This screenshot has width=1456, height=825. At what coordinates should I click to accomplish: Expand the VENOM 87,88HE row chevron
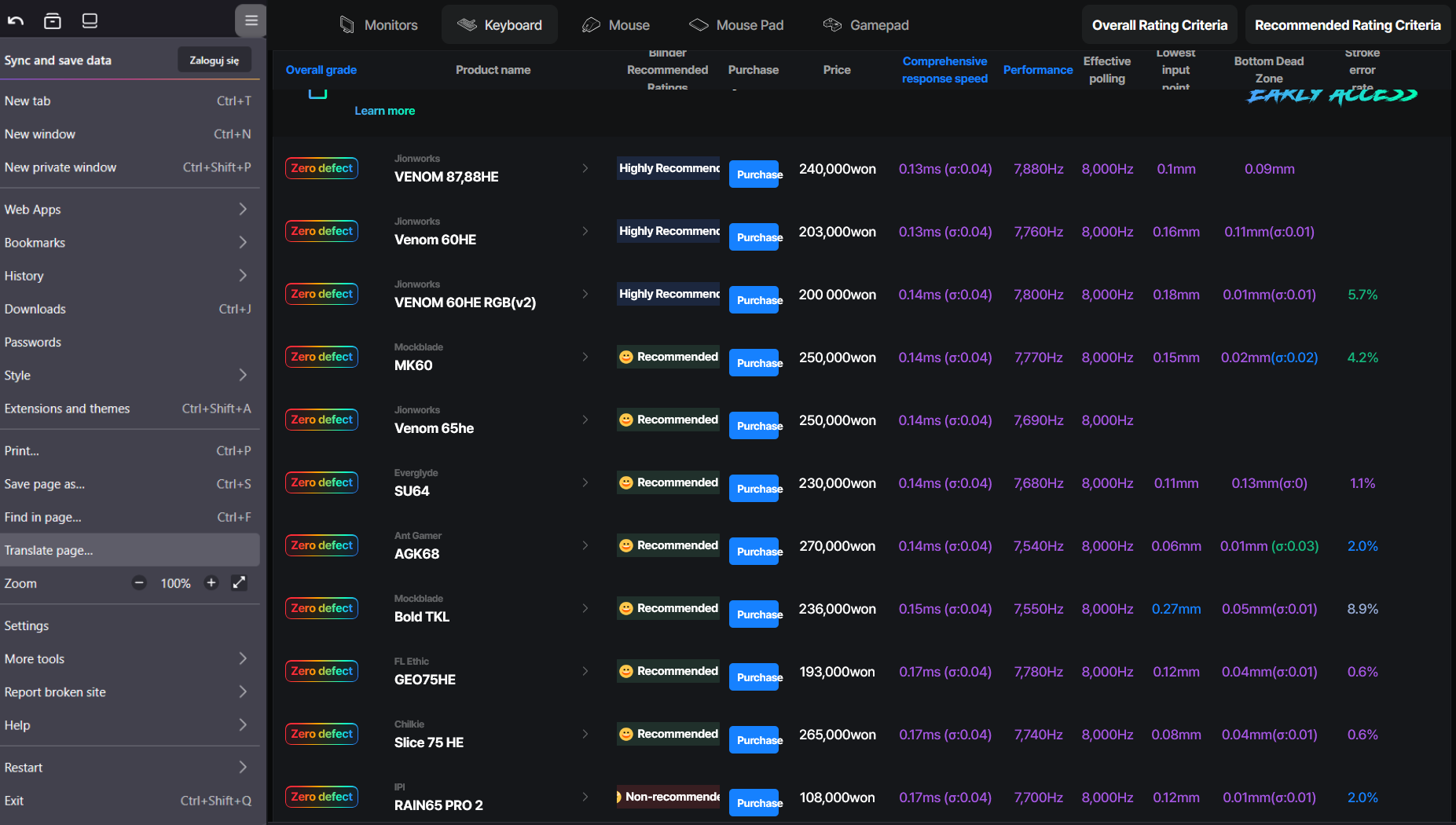click(x=585, y=168)
